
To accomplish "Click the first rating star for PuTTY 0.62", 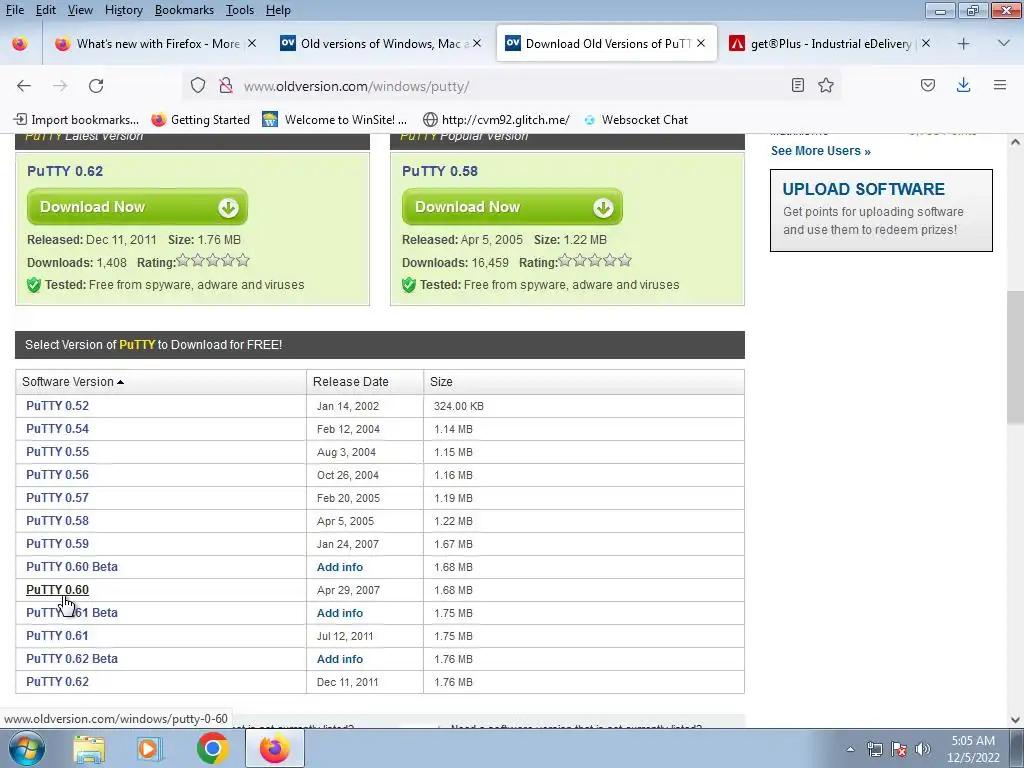I will [184, 261].
